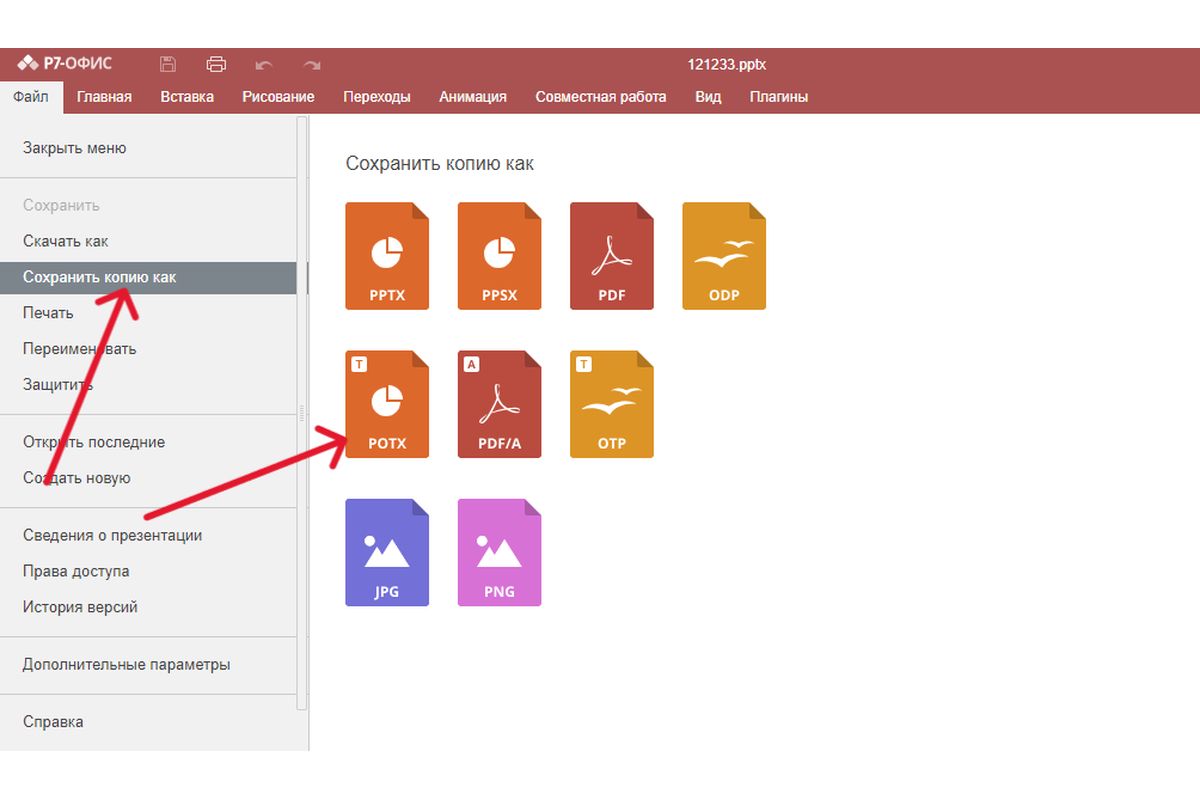Screen dimensions: 1200x800
Task: Open the Скачать как menu item
Action: click(x=66, y=241)
